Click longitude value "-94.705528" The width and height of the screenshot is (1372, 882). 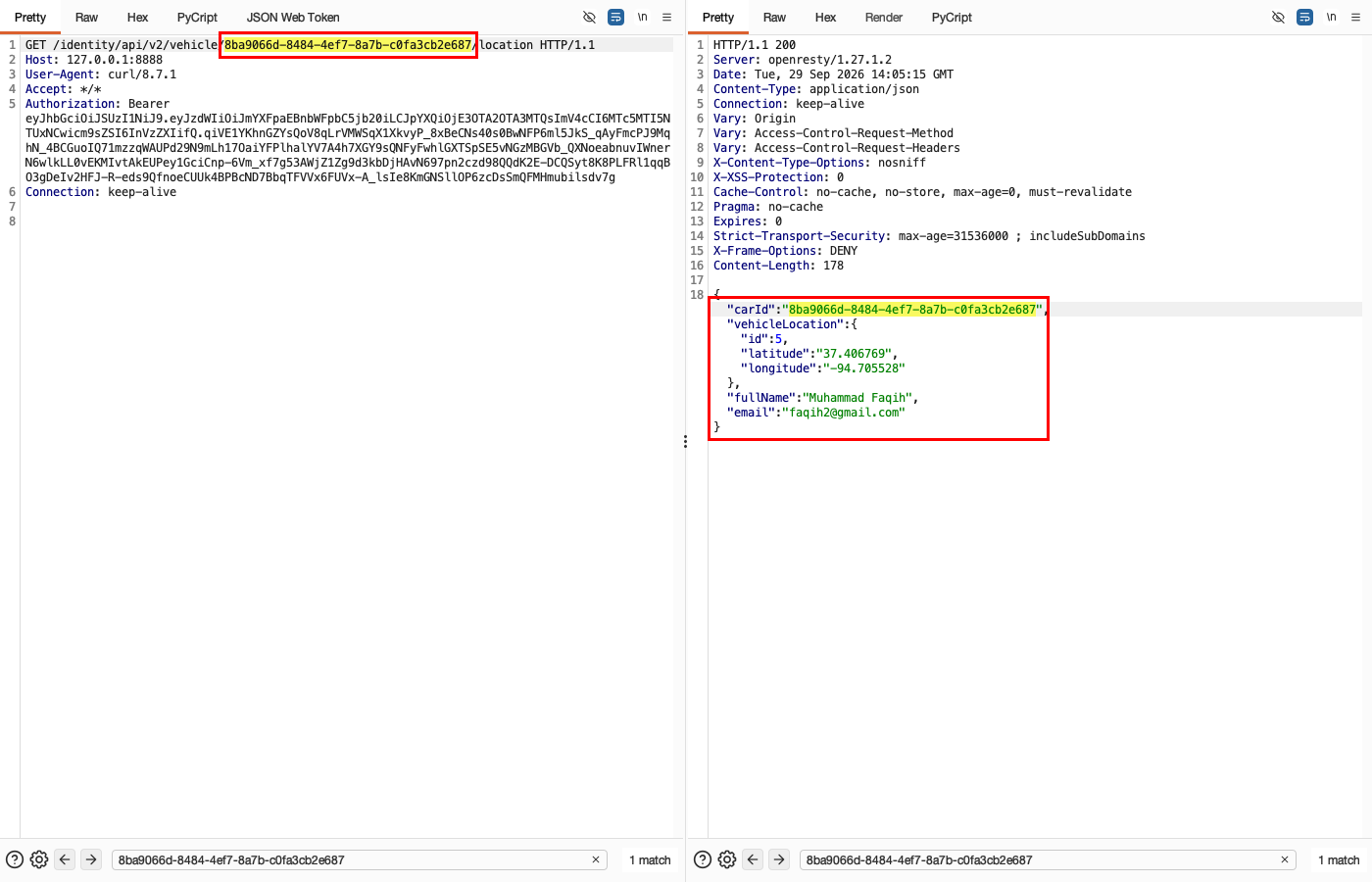[864, 368]
